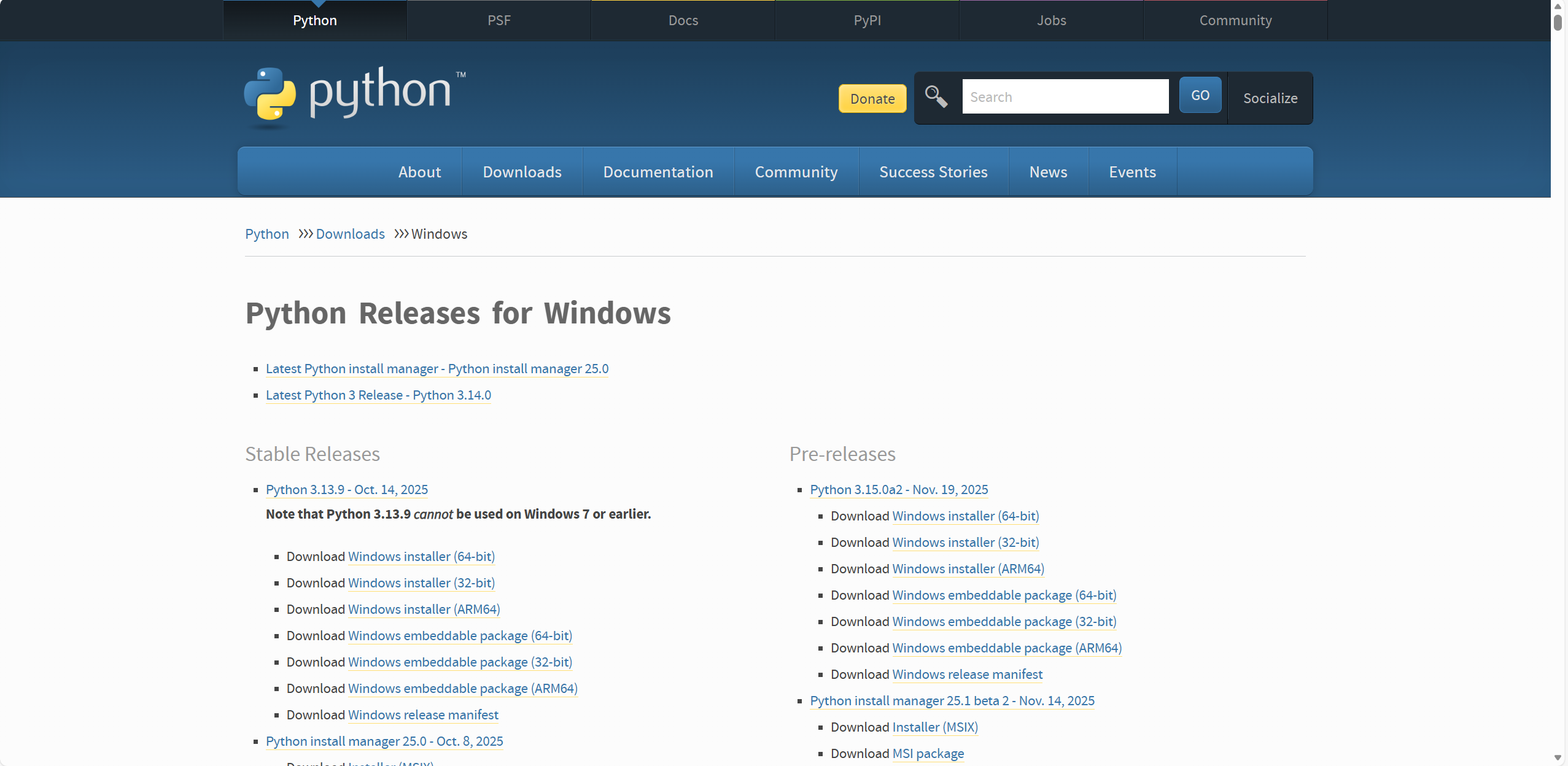Viewport: 1568px width, 766px height.
Task: Expand the Documentation navigation menu
Action: click(x=658, y=172)
